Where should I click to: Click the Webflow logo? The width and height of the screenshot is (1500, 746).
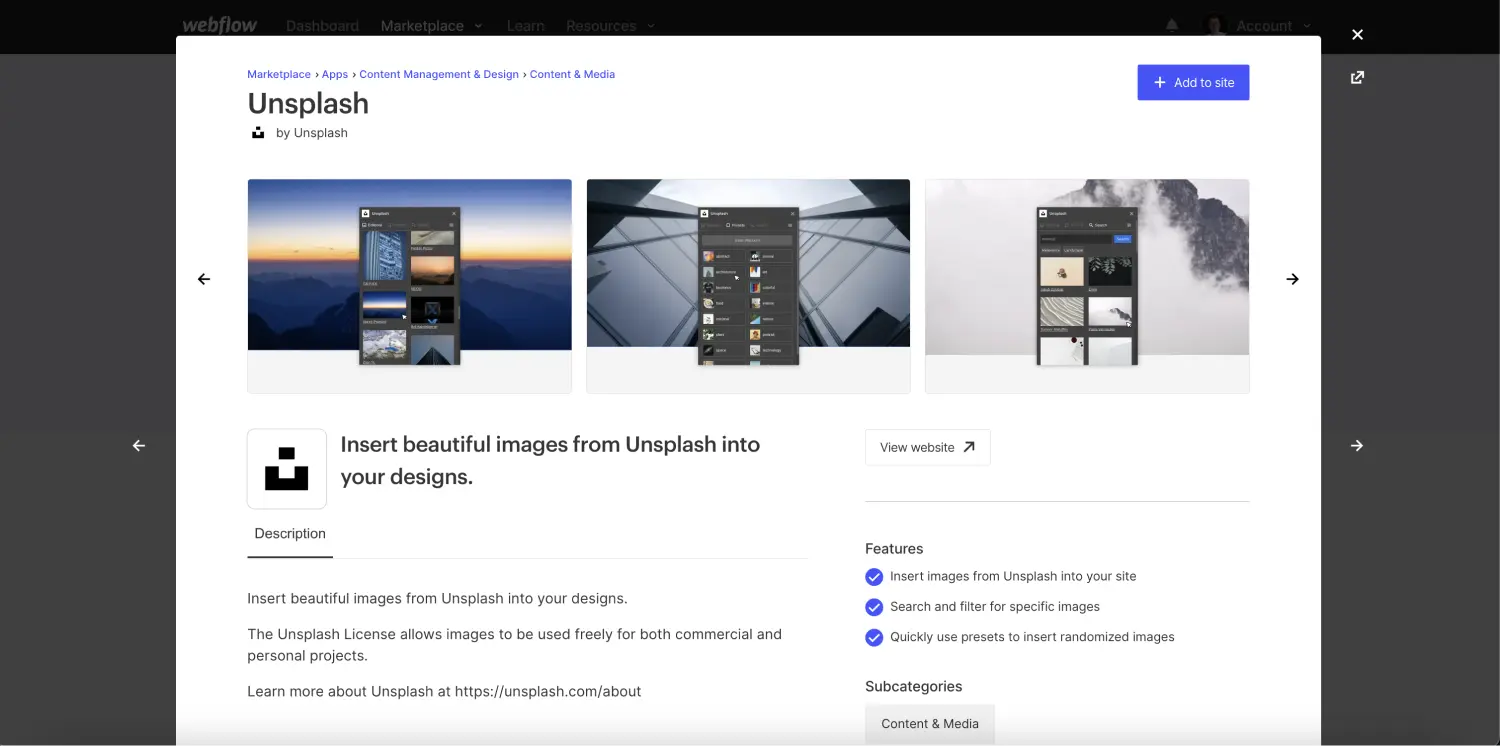click(x=218, y=25)
